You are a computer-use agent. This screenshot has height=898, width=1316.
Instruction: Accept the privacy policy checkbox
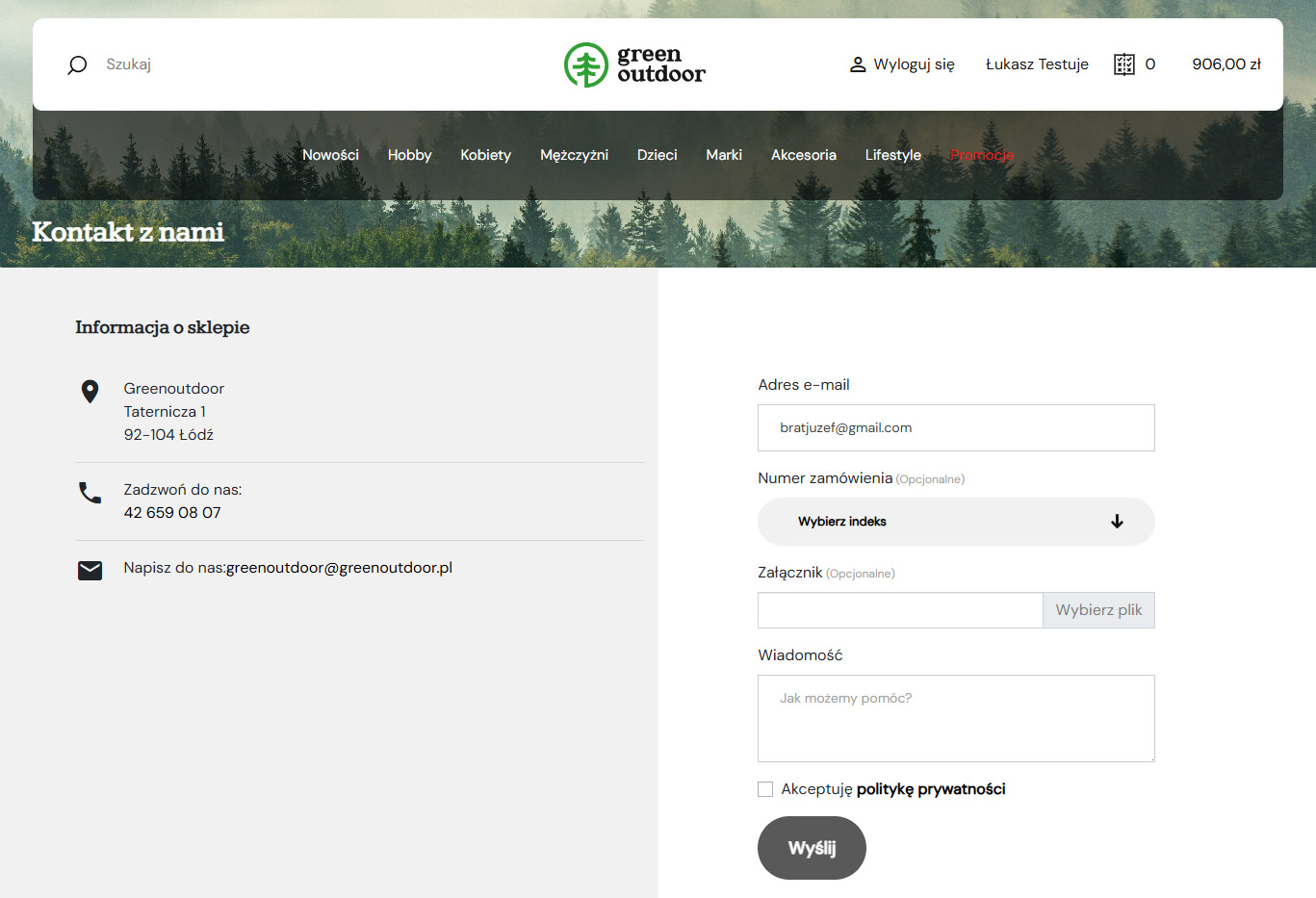point(765,789)
